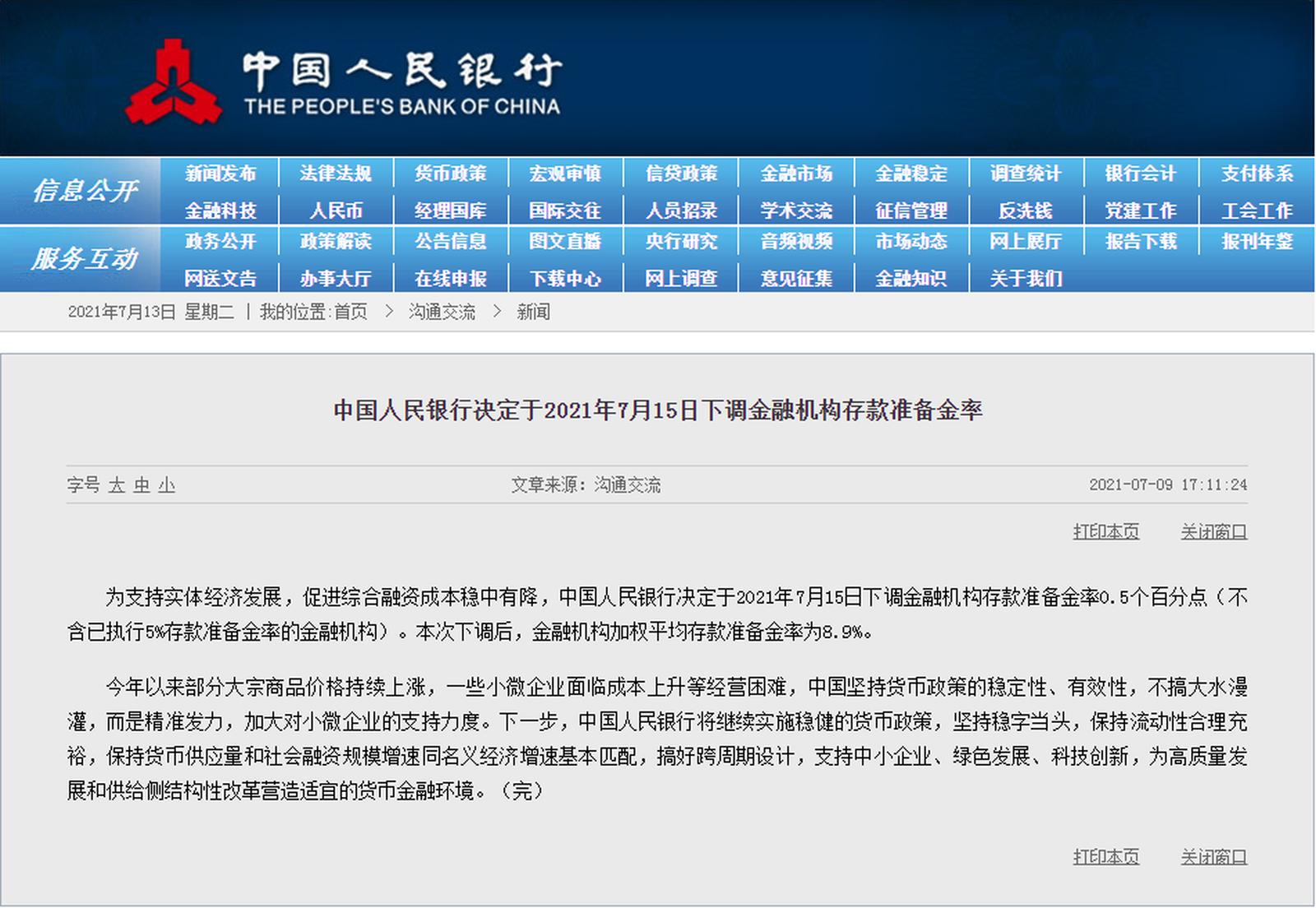Navigate to 政务公开
Image resolution: width=1316 pixels, height=908 pixels.
(220, 241)
